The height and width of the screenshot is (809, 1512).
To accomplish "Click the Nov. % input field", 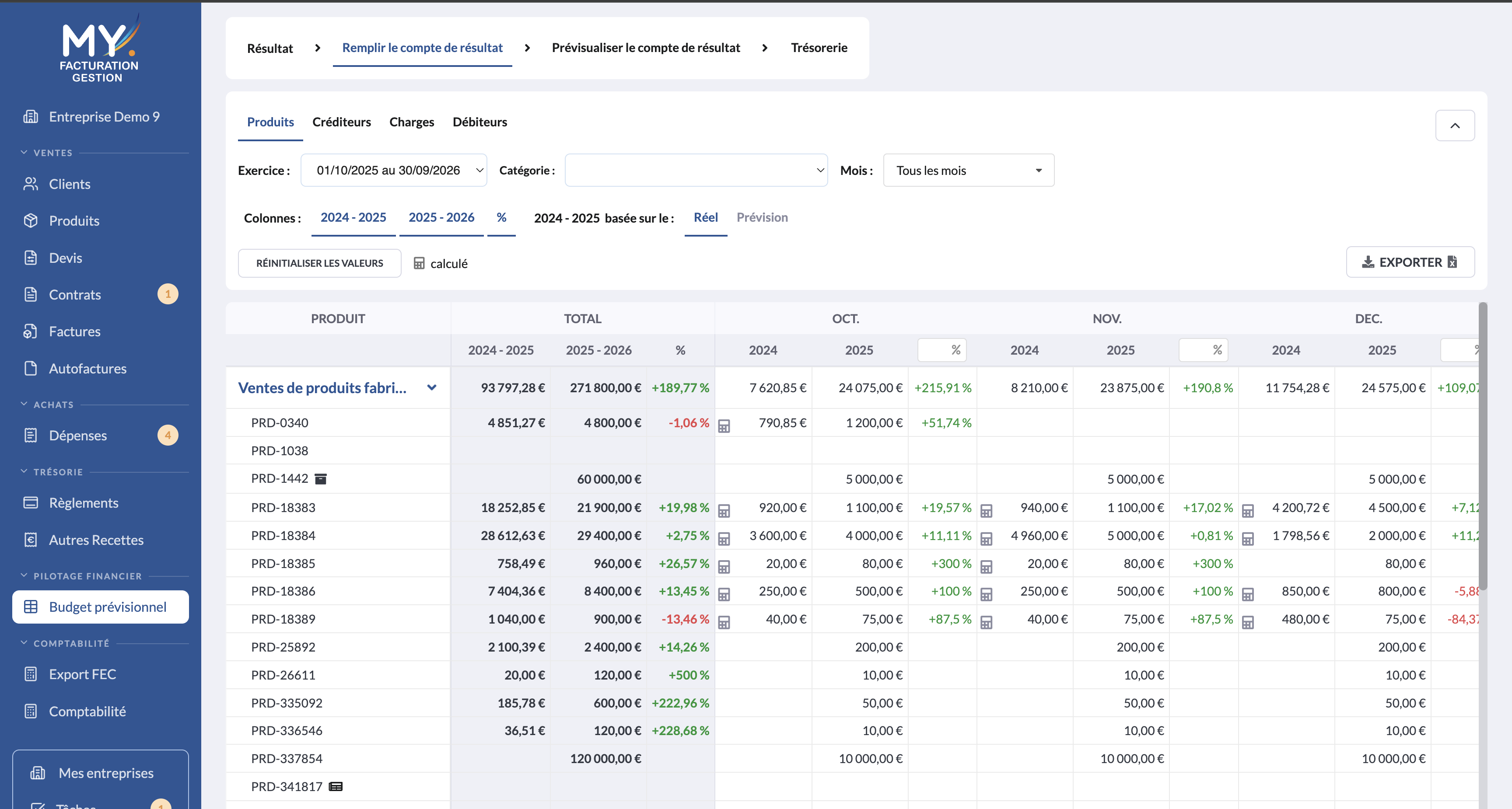I will click(1203, 350).
